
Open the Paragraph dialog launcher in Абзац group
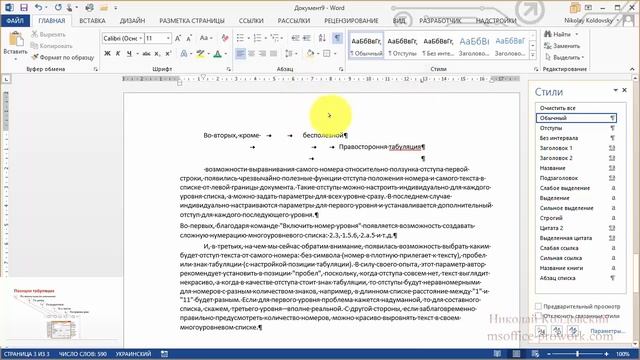click(342, 69)
